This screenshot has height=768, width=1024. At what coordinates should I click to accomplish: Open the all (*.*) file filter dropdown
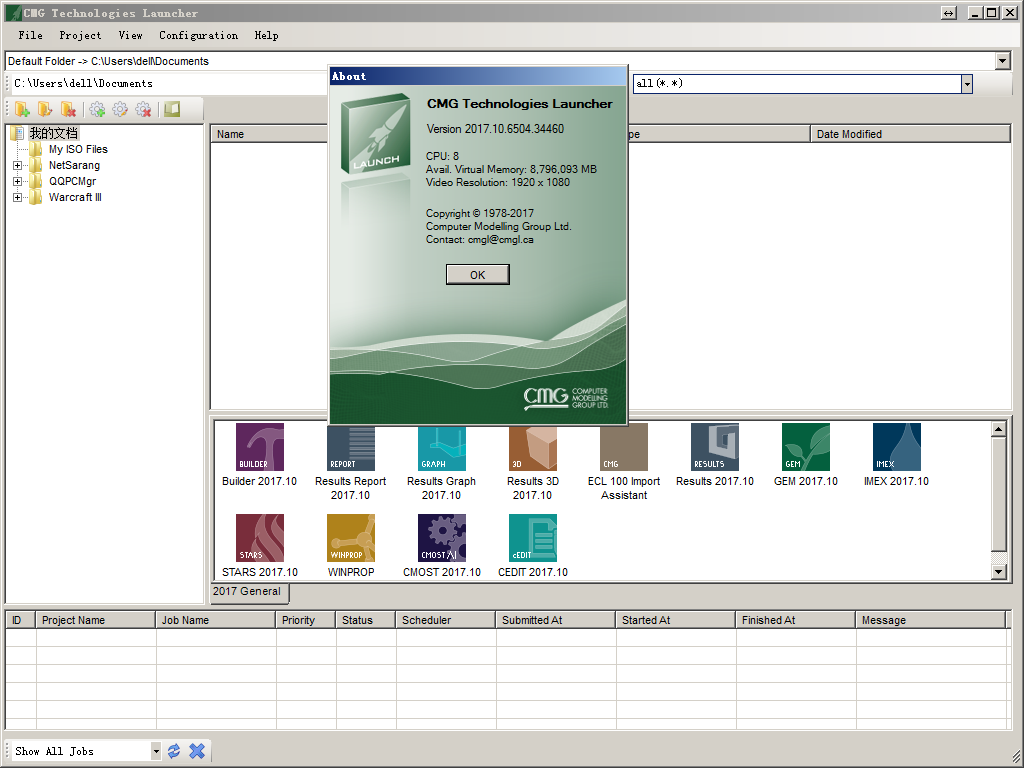point(967,84)
